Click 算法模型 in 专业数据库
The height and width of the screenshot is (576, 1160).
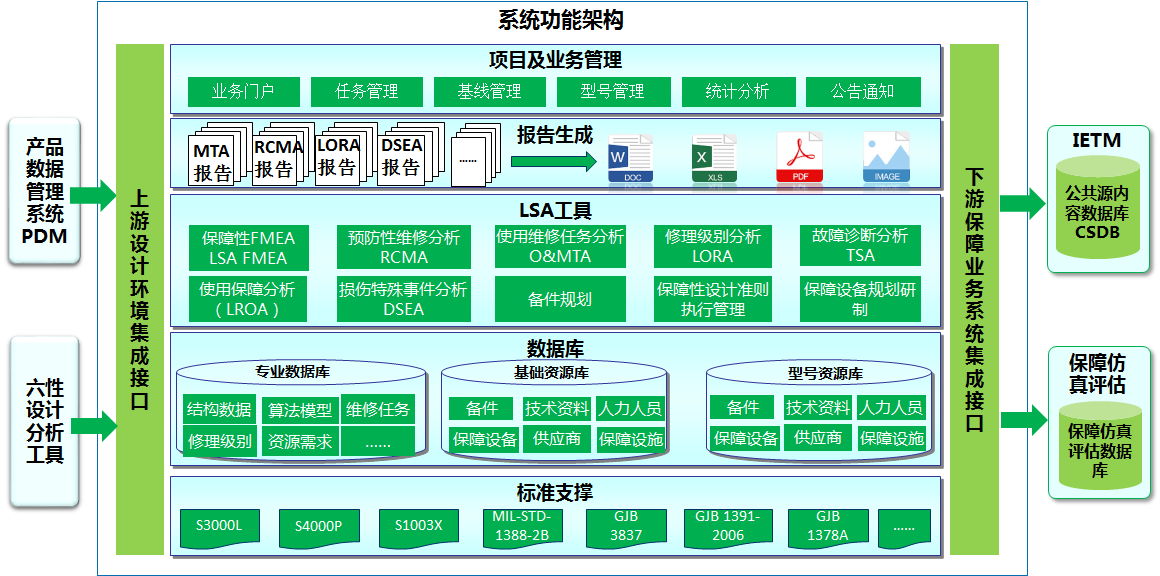pos(300,410)
